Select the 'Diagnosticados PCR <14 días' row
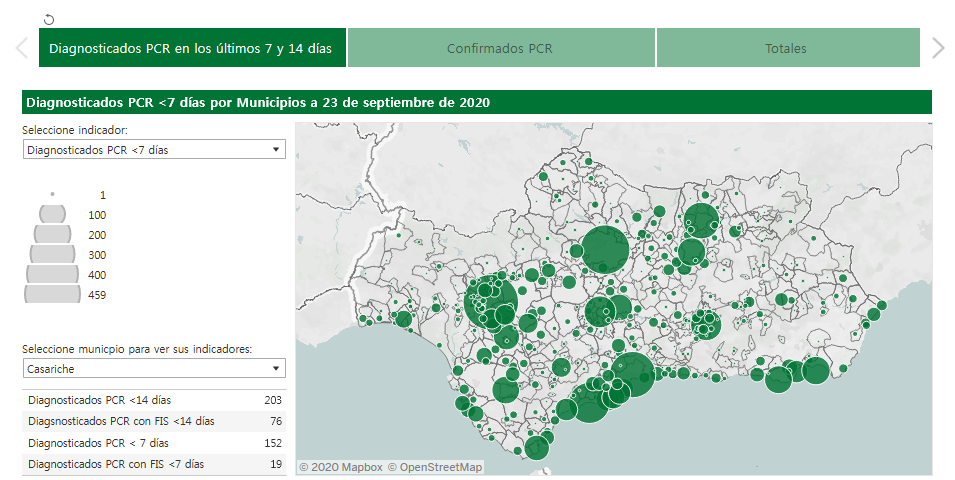 (154, 400)
